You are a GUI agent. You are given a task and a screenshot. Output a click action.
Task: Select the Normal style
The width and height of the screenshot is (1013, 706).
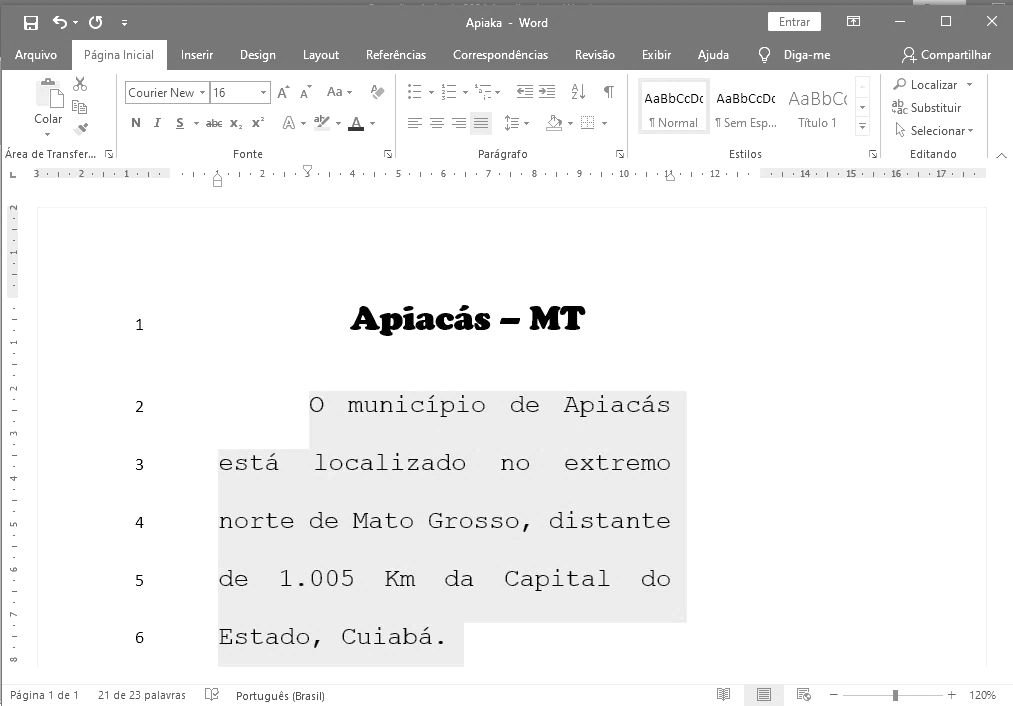674,107
